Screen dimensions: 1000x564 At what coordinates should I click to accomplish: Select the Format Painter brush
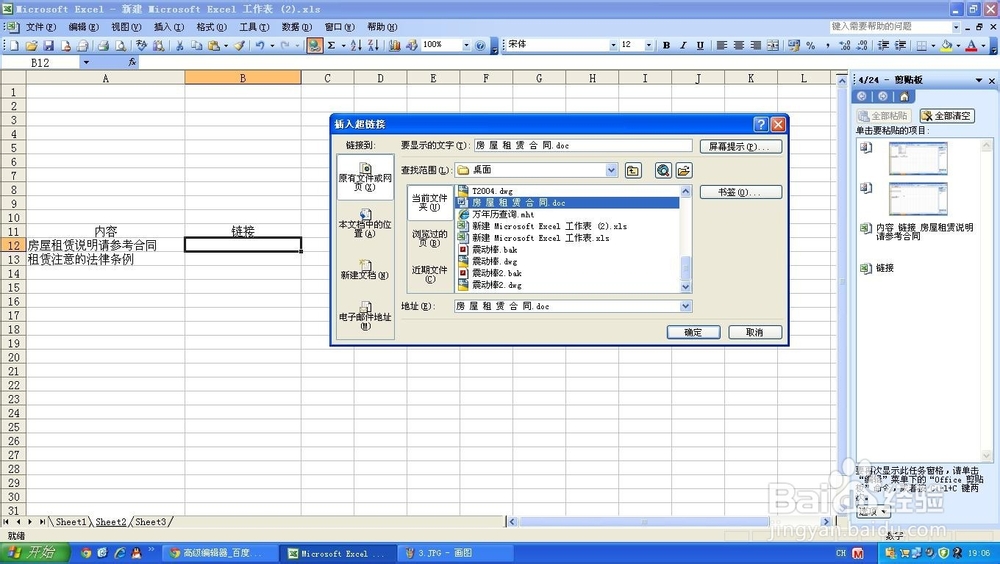(x=239, y=45)
